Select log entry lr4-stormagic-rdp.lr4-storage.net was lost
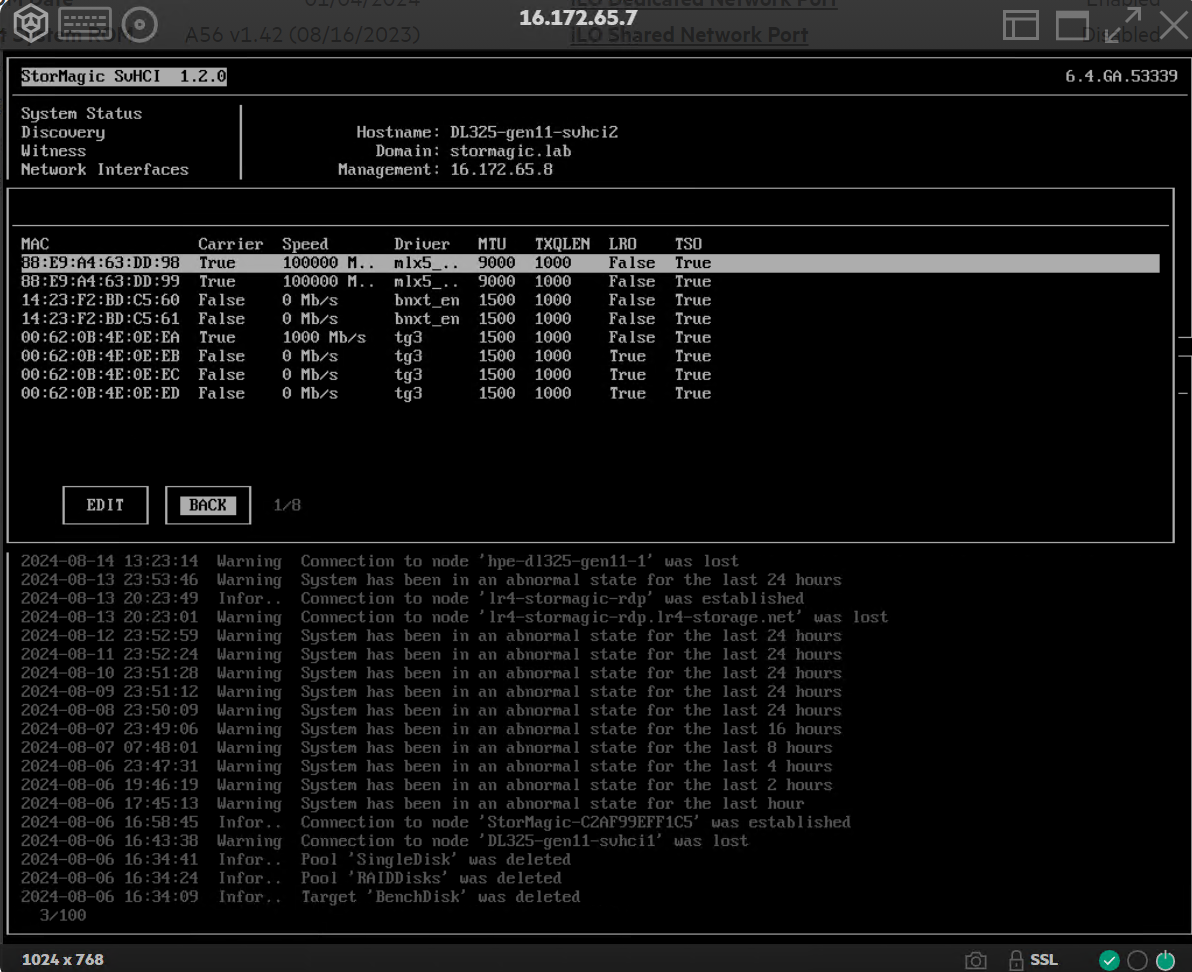The width and height of the screenshot is (1192, 972). (x=454, y=617)
